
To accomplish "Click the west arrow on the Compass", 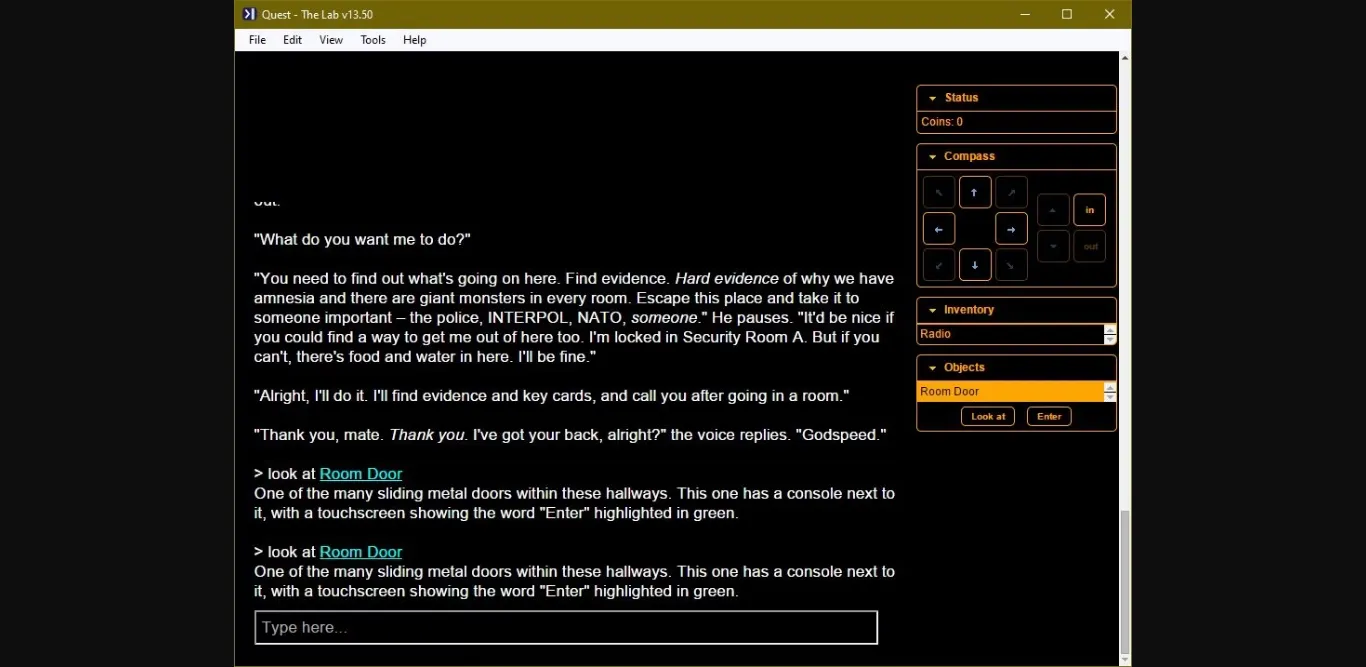I will point(938,228).
